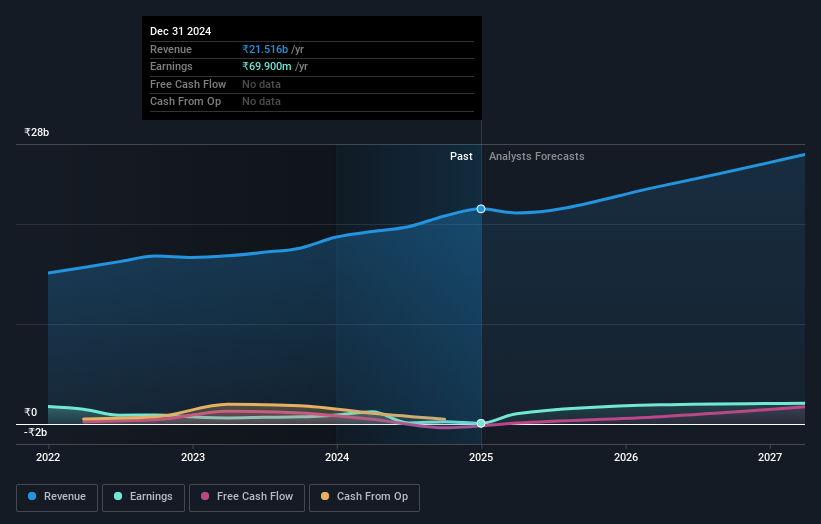Click the Free Cash Flow row in tooltip
Screen dimensions: 821x524
(312, 84)
